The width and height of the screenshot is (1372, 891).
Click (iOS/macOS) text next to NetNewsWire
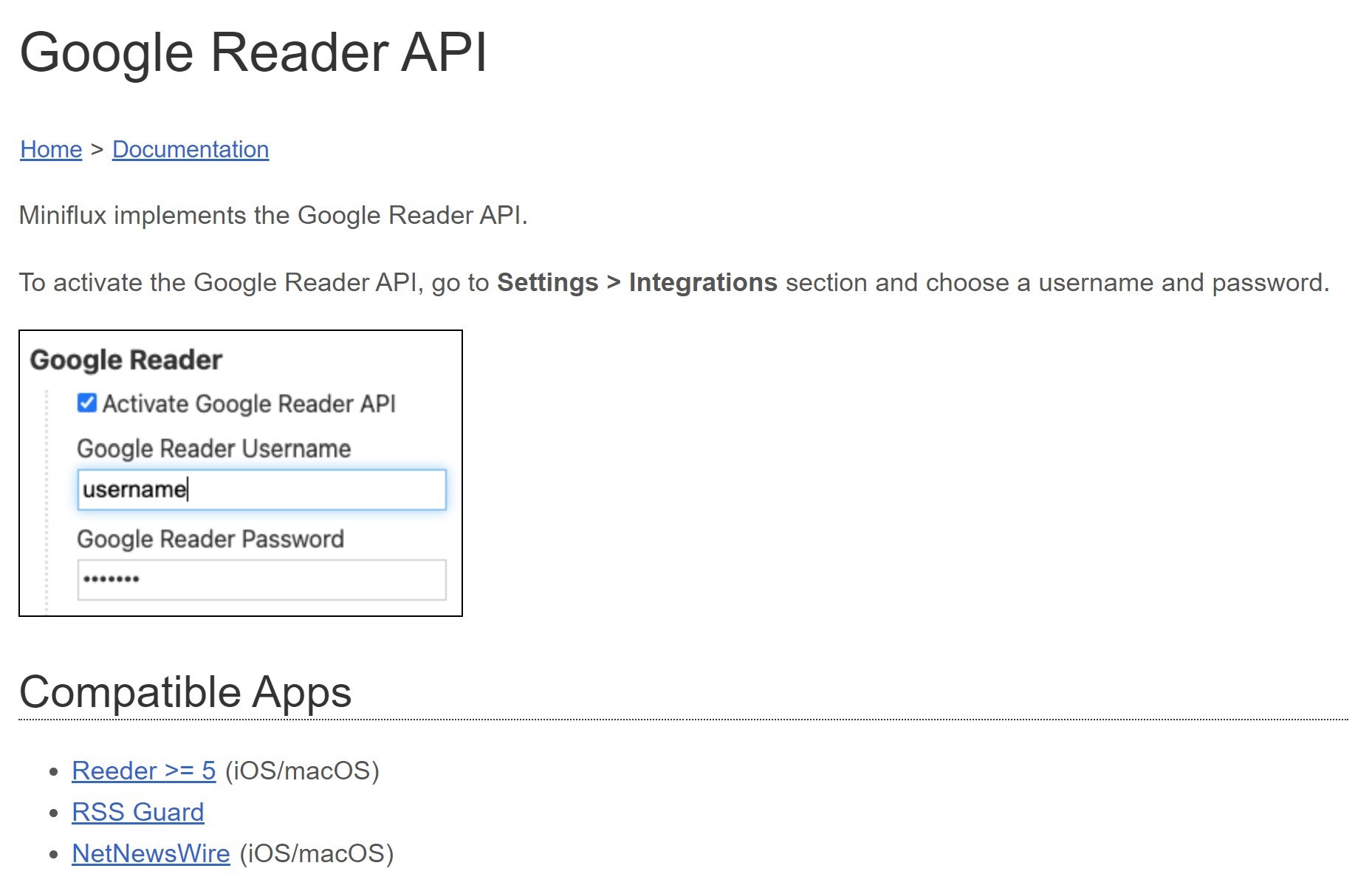pos(317,853)
